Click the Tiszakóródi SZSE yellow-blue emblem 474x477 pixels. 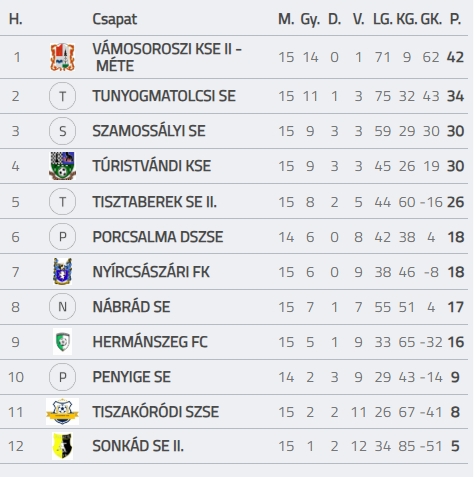(x=62, y=411)
